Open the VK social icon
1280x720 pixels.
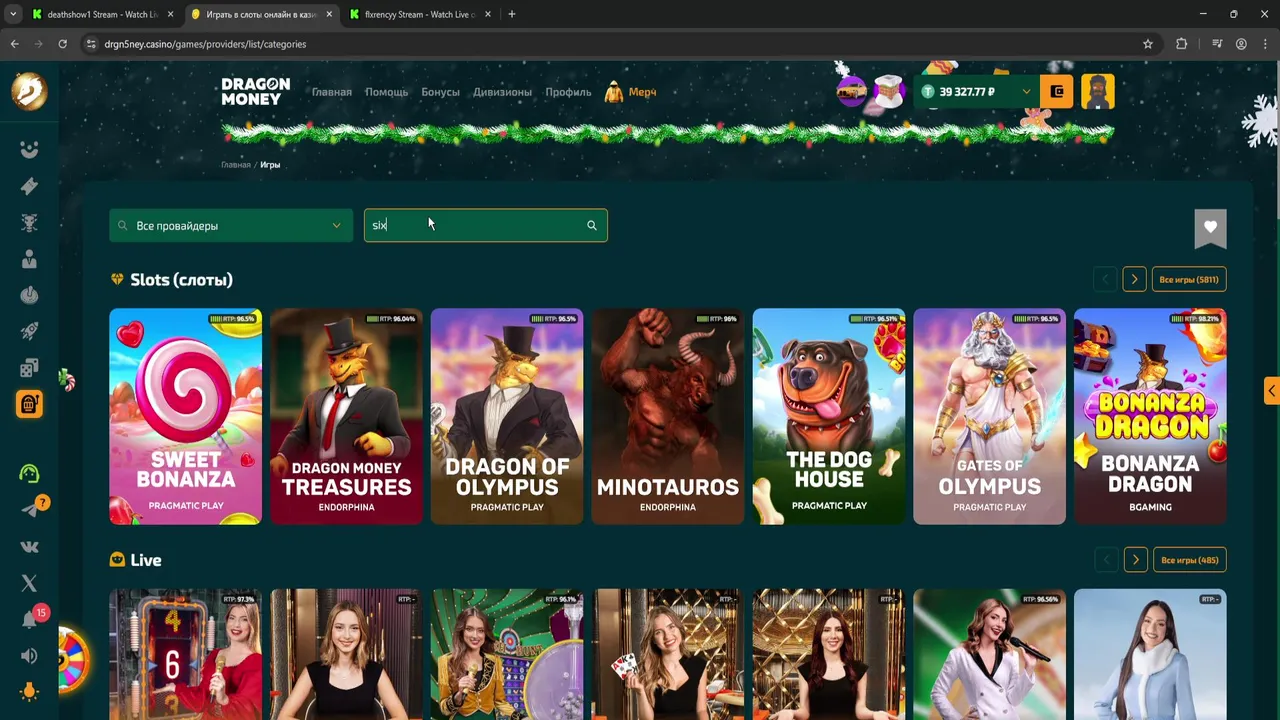click(29, 547)
